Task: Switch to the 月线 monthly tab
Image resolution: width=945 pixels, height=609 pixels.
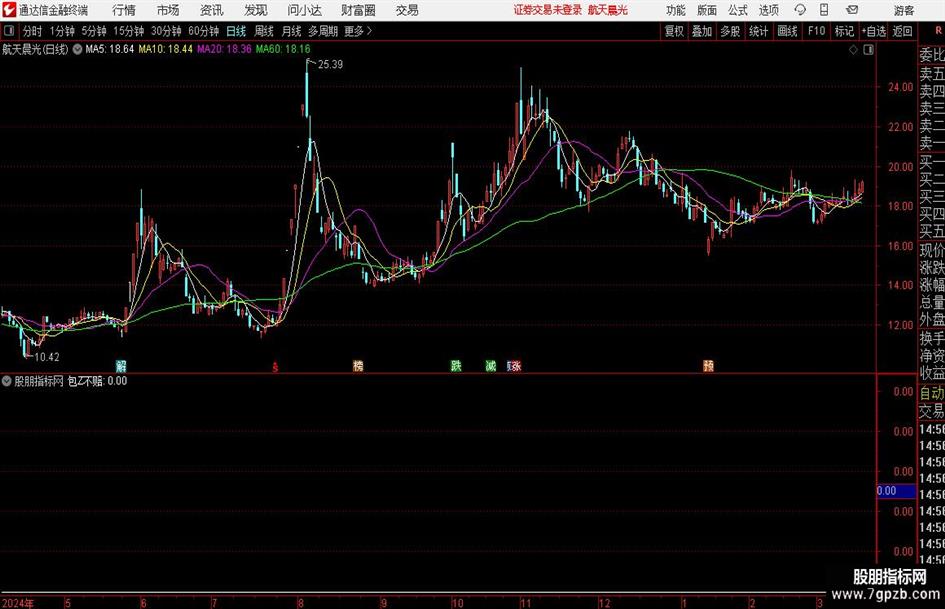Action: click(291, 31)
